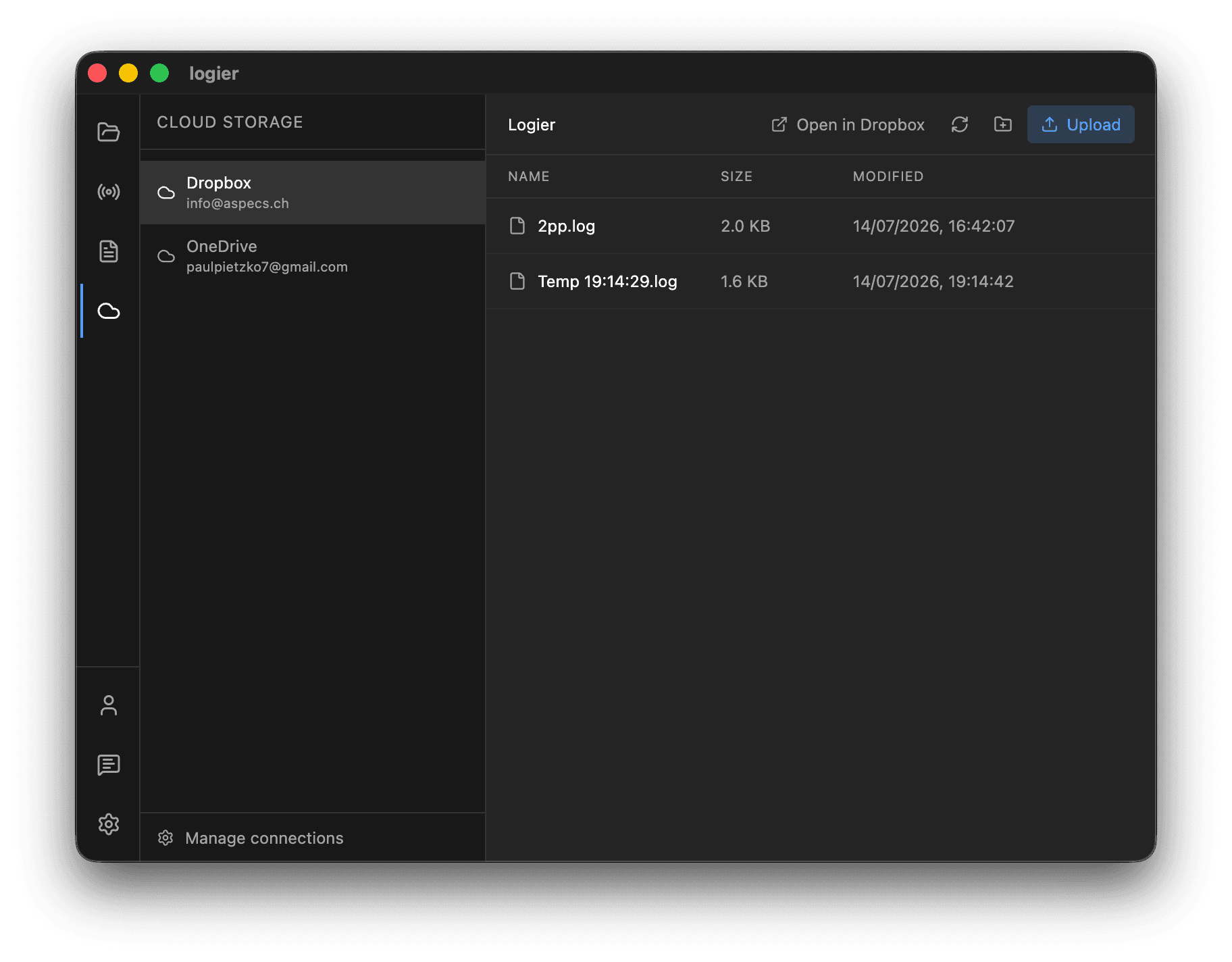
Task: Open the feedback message sidebar icon
Action: tap(108, 765)
